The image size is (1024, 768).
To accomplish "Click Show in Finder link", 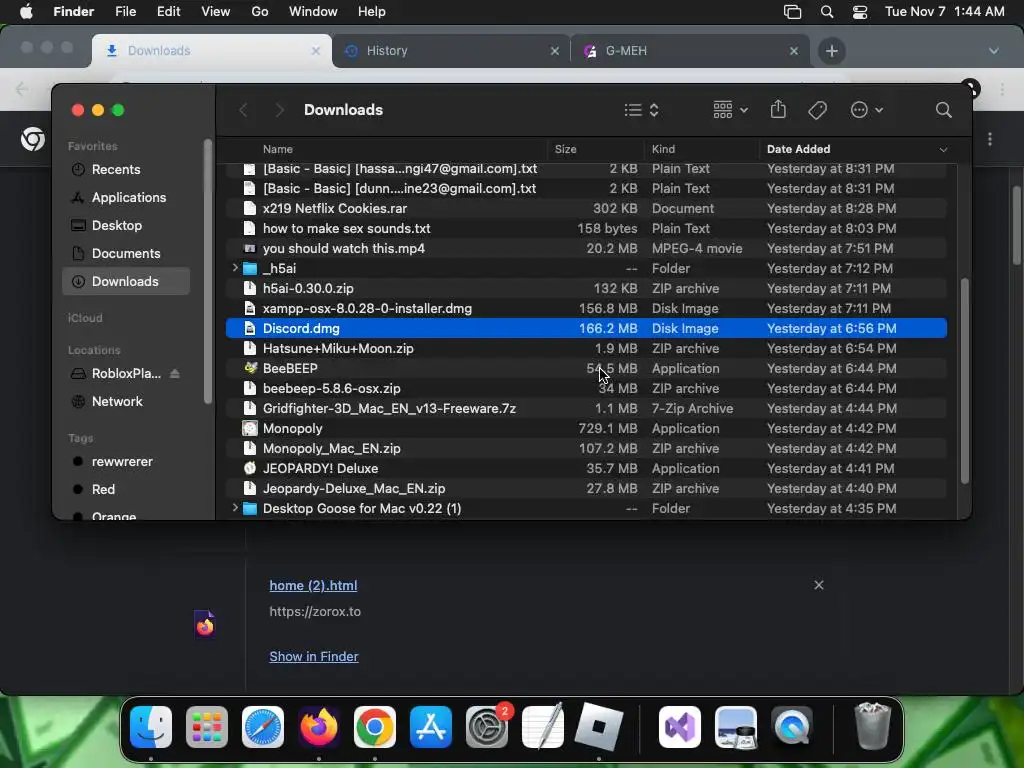I will tap(313, 656).
